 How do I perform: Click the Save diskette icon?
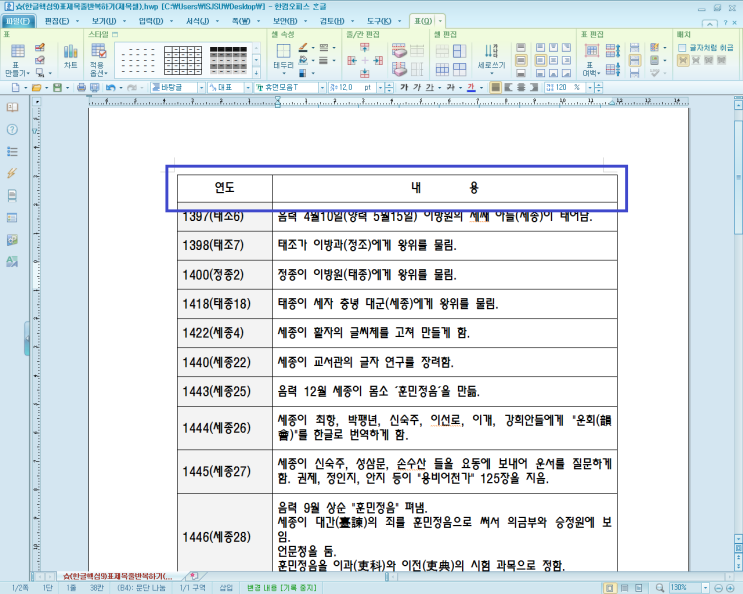(x=57, y=88)
